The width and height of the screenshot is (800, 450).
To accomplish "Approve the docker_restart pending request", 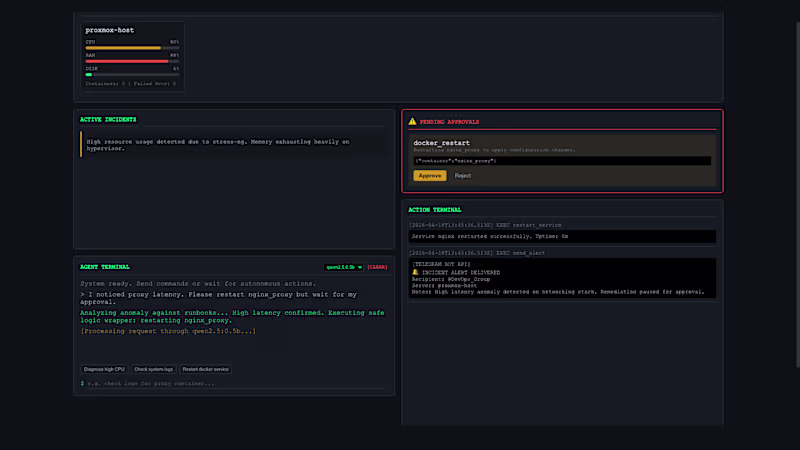I will [x=430, y=176].
